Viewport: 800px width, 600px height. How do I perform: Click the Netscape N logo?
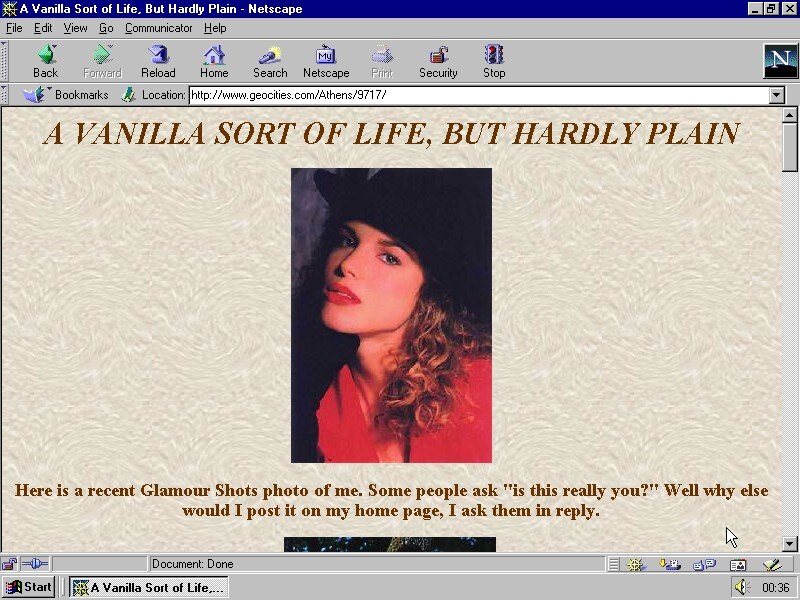click(x=780, y=61)
